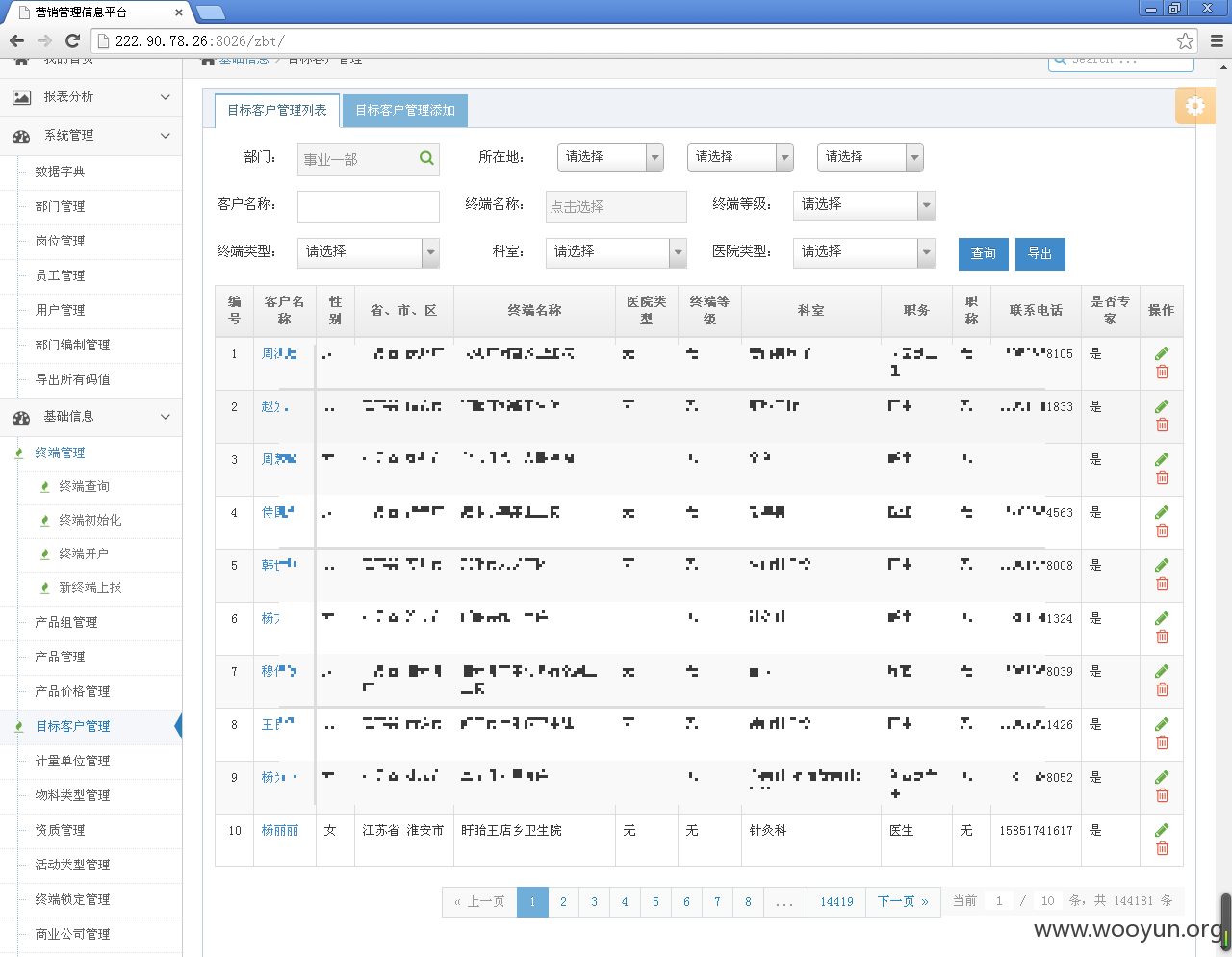Open the Chrome menu hamburger icon
The image size is (1232, 957).
1217,40
